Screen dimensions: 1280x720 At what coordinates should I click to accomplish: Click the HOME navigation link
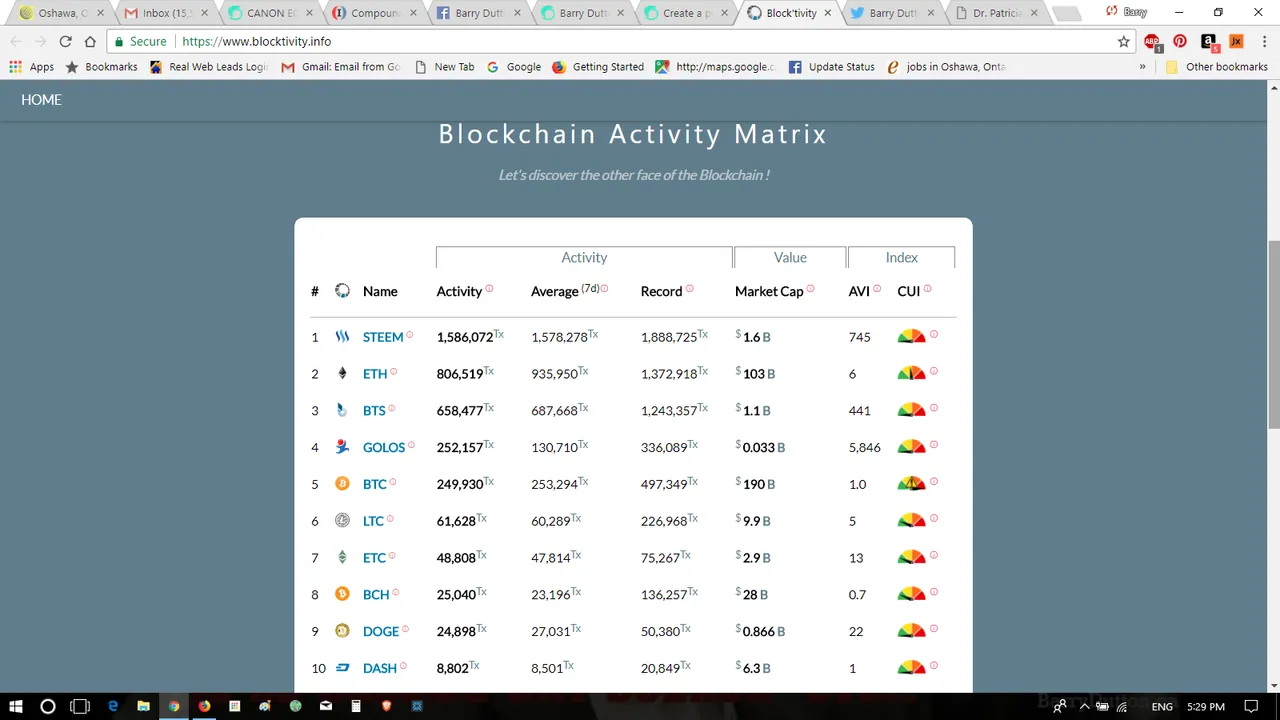click(41, 100)
